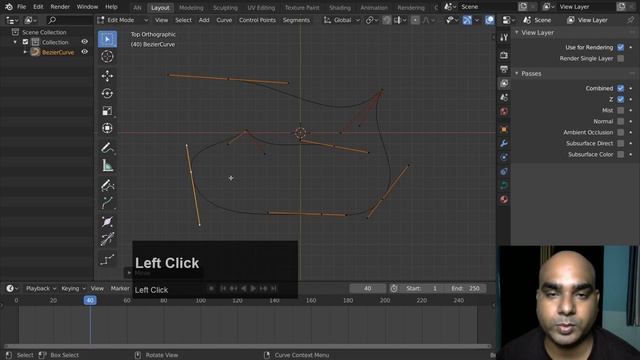Open the Playback dropdown in timeline
Screen dimensions: 640x360
(41, 288)
